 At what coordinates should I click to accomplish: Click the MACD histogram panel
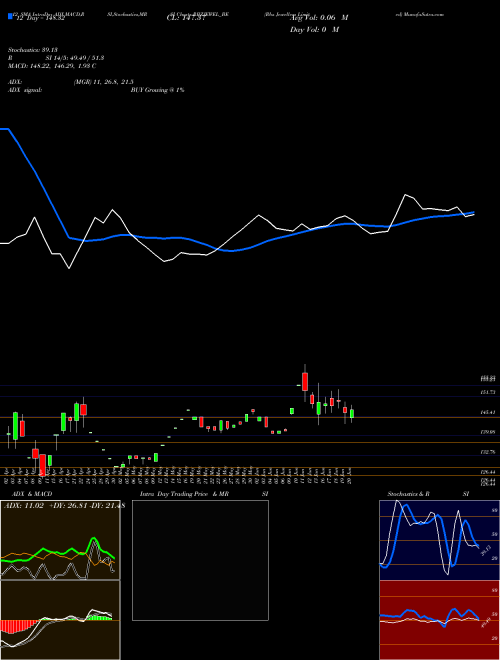[60, 620]
